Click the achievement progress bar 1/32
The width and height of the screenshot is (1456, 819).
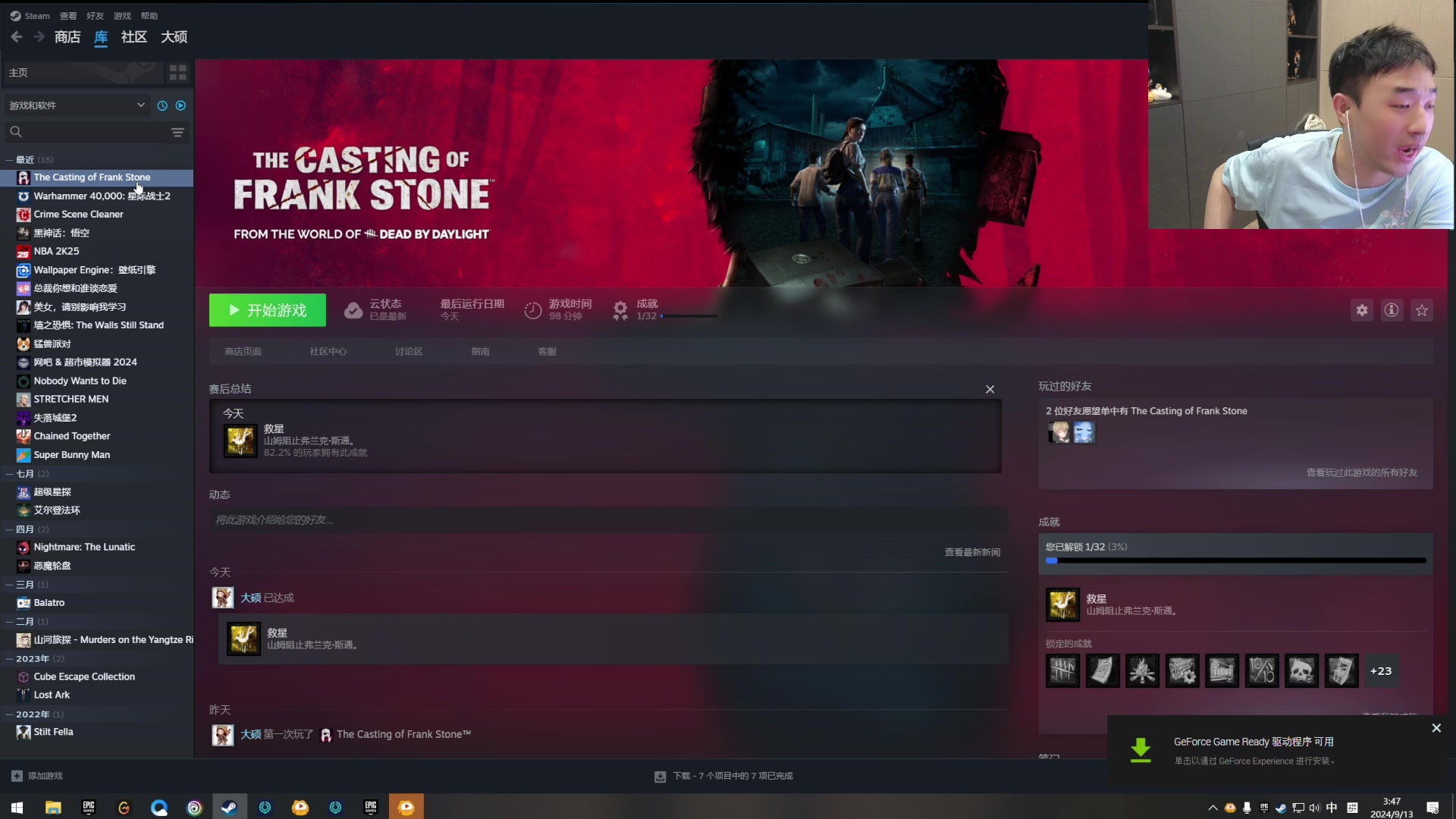click(1235, 560)
